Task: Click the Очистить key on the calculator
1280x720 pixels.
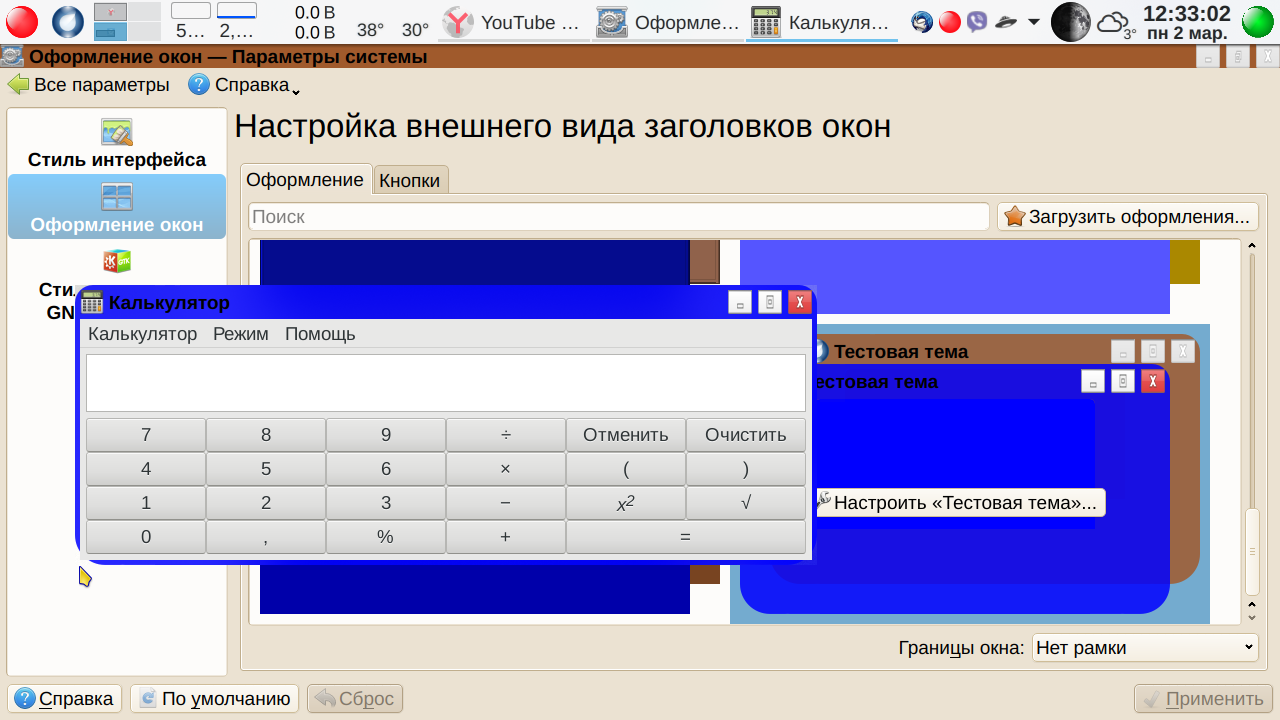Action: click(746, 435)
